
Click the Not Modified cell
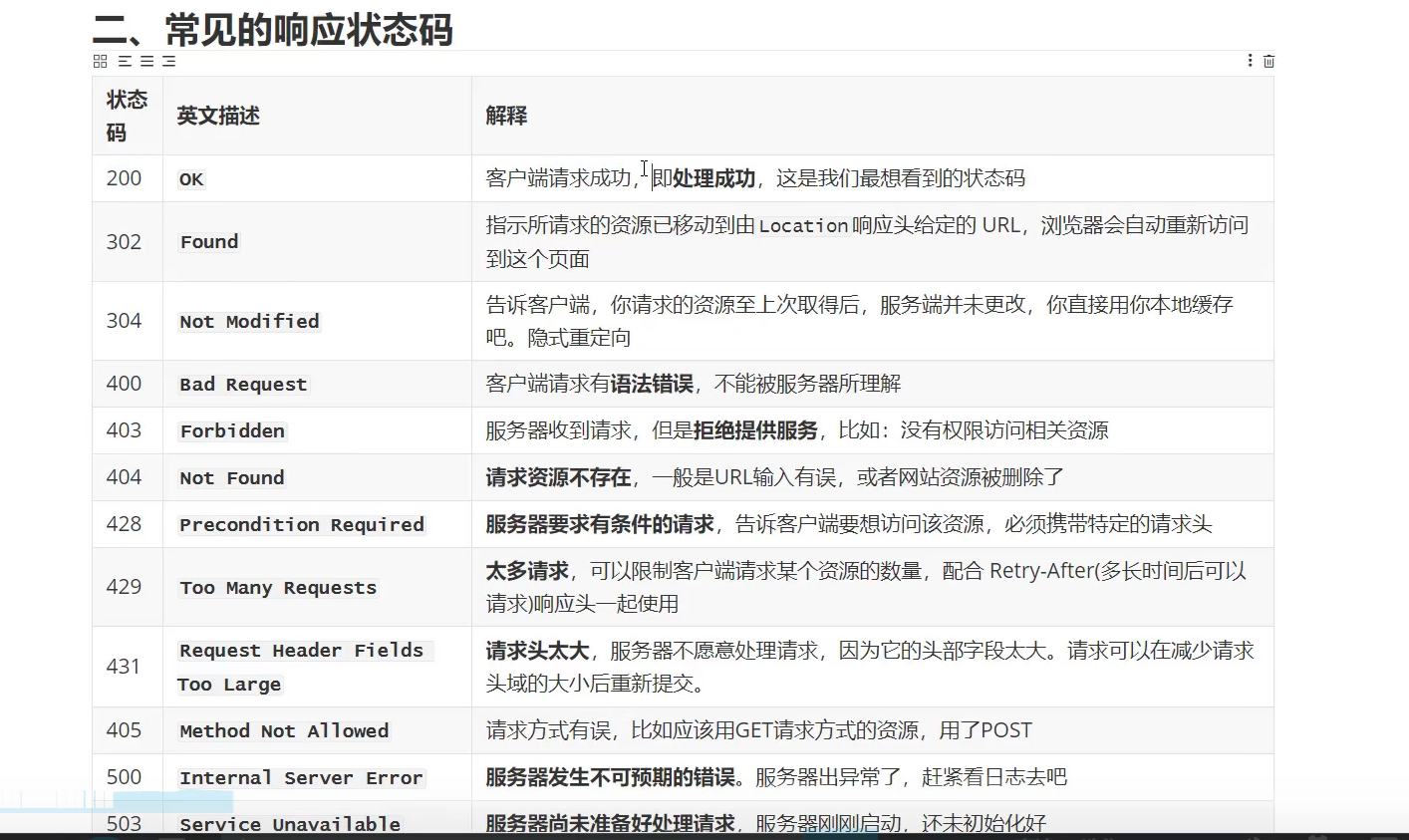[317, 321]
